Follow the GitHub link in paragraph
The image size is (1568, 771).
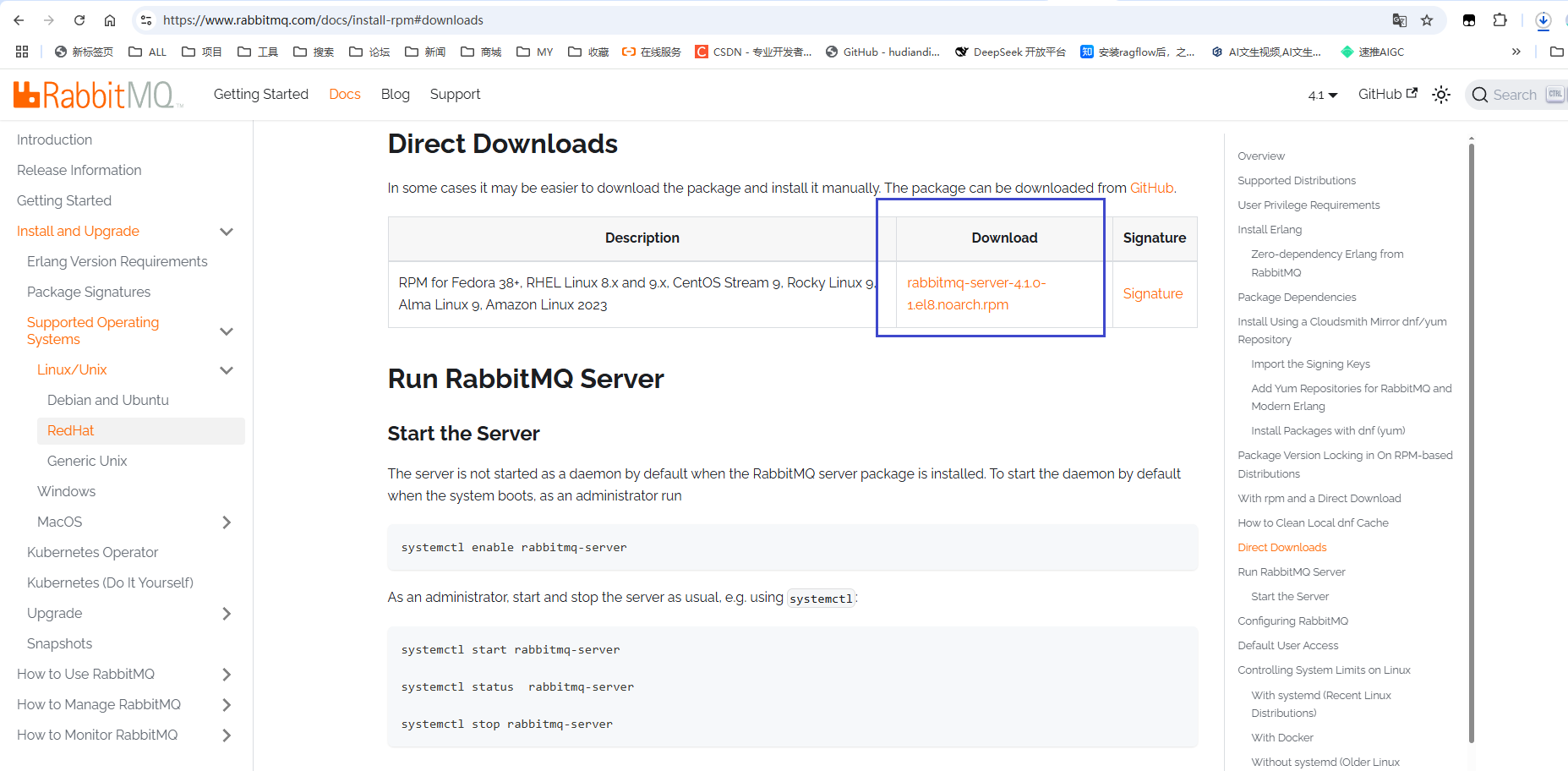[x=1152, y=188]
